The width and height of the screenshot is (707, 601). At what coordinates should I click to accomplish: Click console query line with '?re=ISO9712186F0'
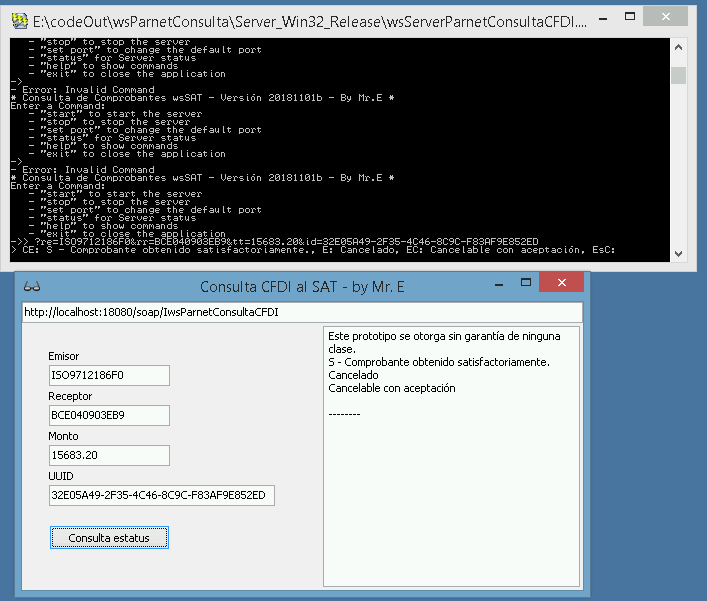click(x=275, y=242)
